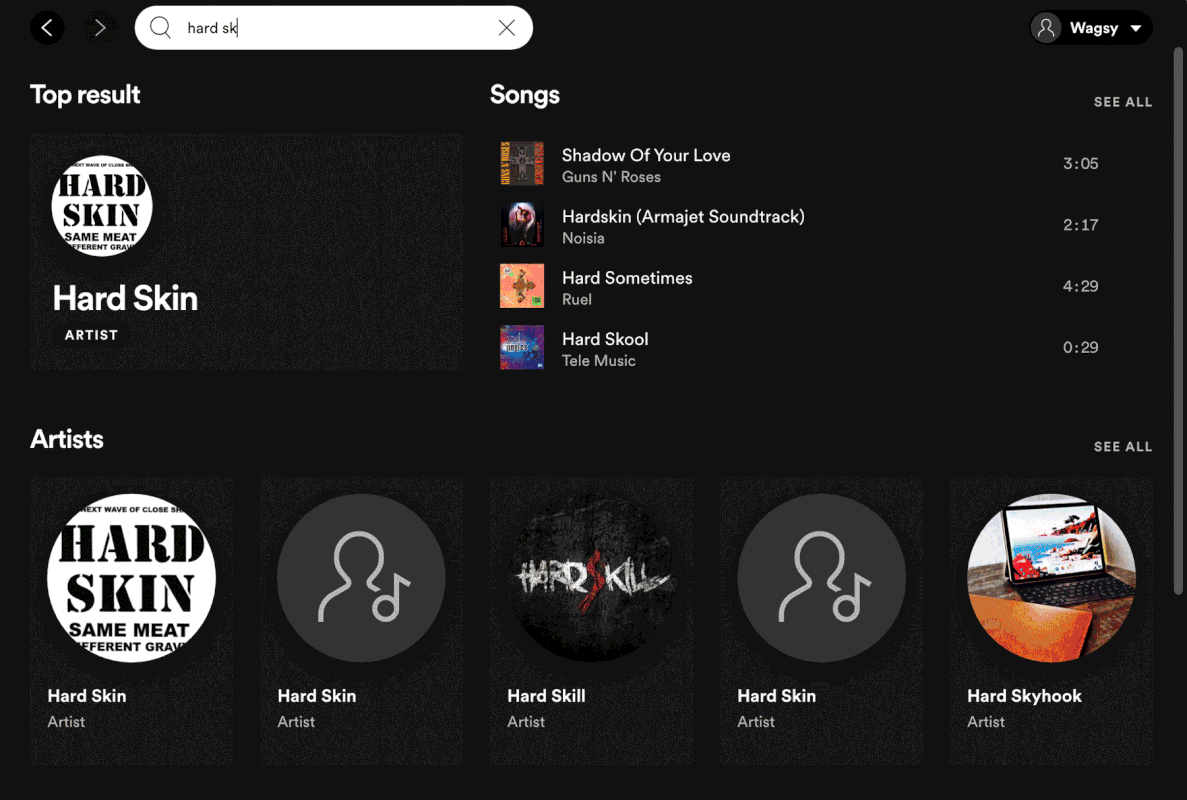
Task: Open the Hard Skin top result logo
Action: [x=102, y=206]
